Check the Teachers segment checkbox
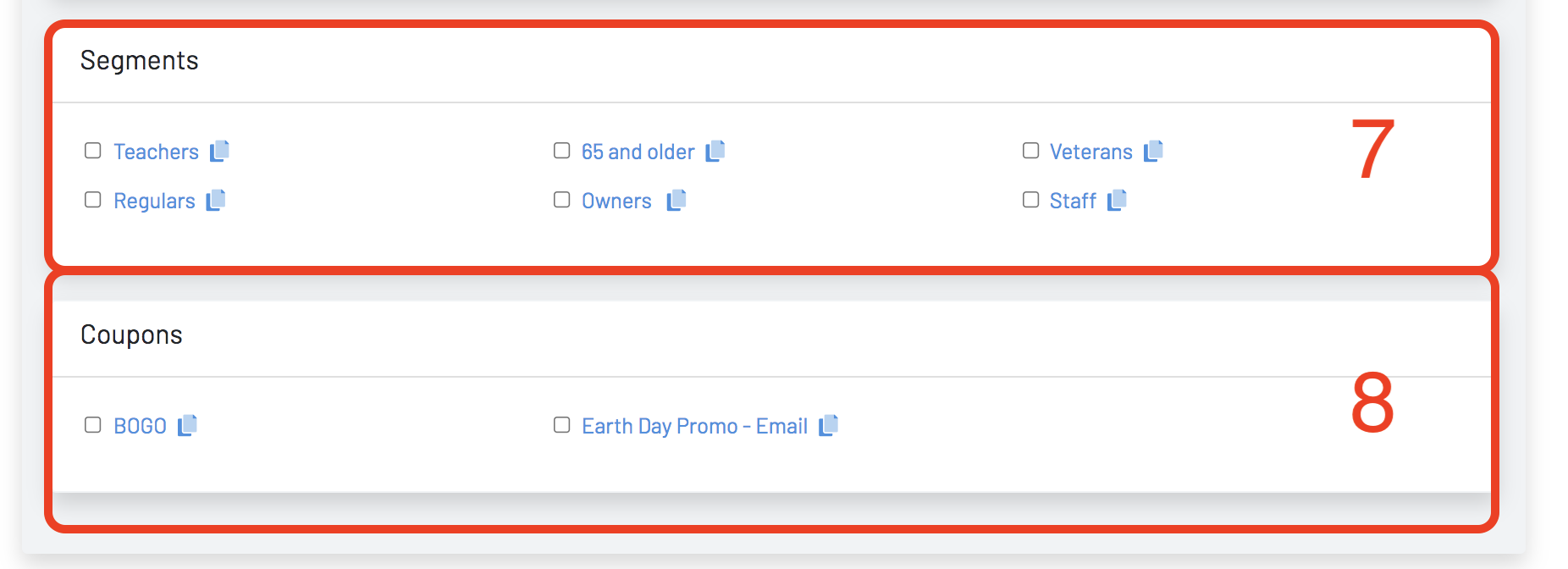Screen dimensions: 1568x569 click(93, 151)
